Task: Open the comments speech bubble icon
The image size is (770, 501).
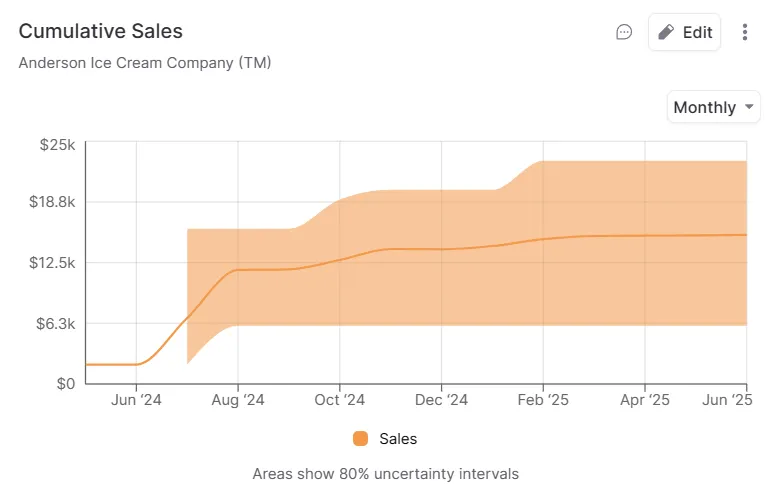Action: 624,32
